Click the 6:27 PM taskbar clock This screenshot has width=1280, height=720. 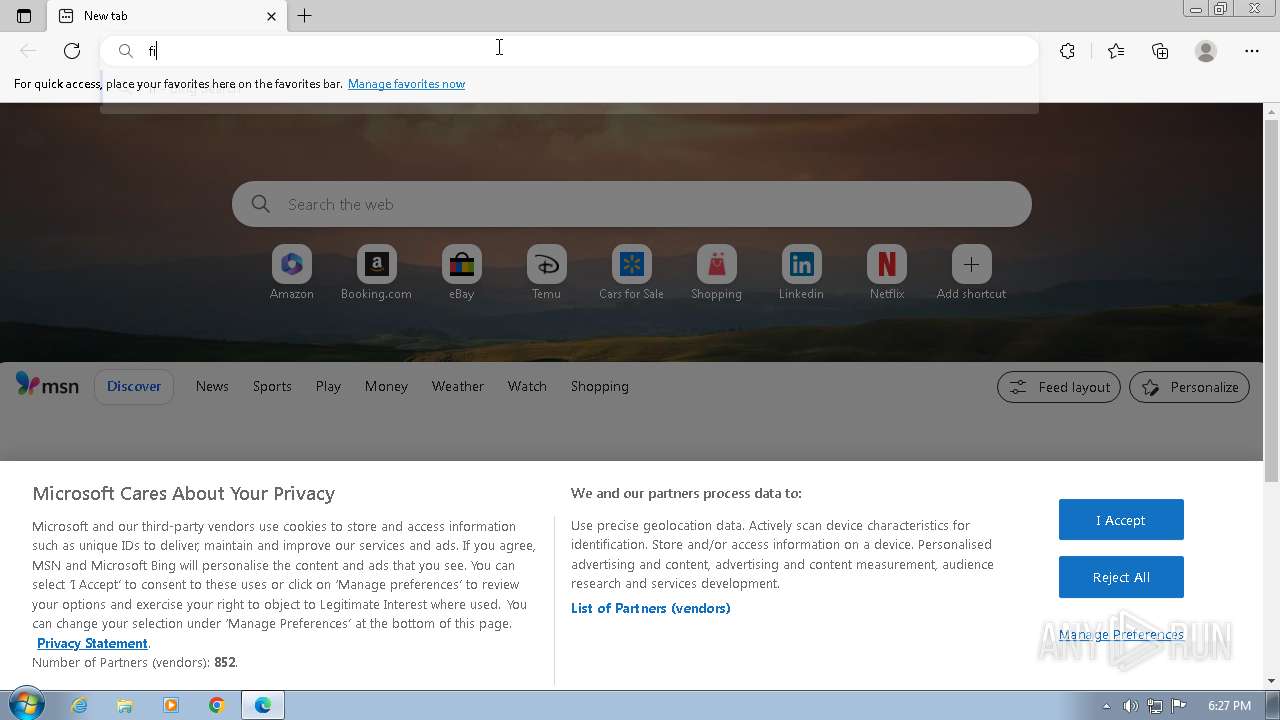[x=1229, y=706]
